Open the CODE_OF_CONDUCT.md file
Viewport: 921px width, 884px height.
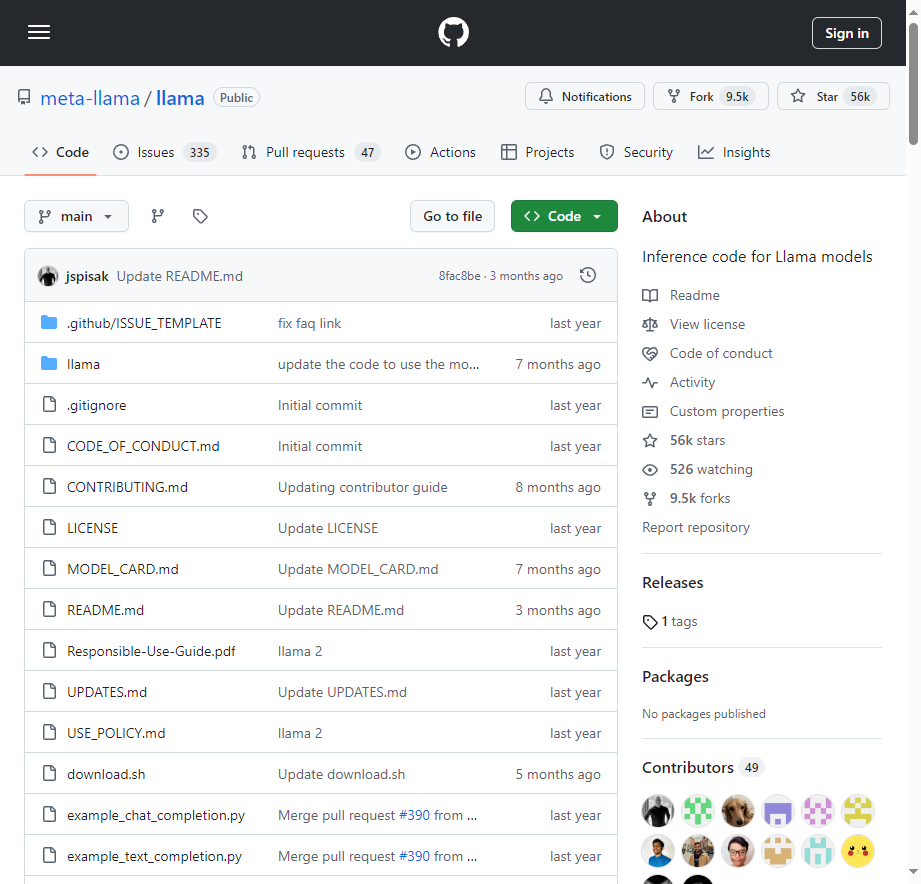point(143,446)
